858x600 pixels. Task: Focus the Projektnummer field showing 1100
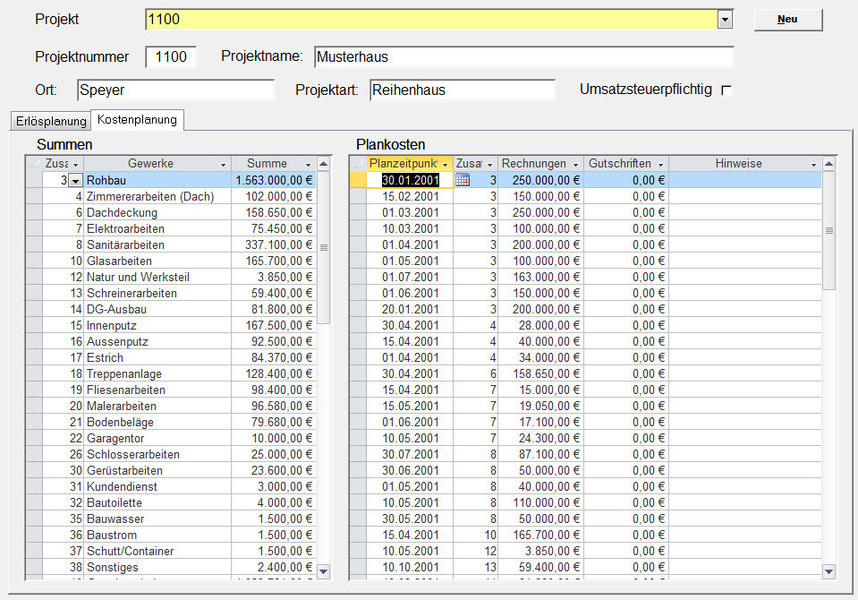[x=171, y=57]
